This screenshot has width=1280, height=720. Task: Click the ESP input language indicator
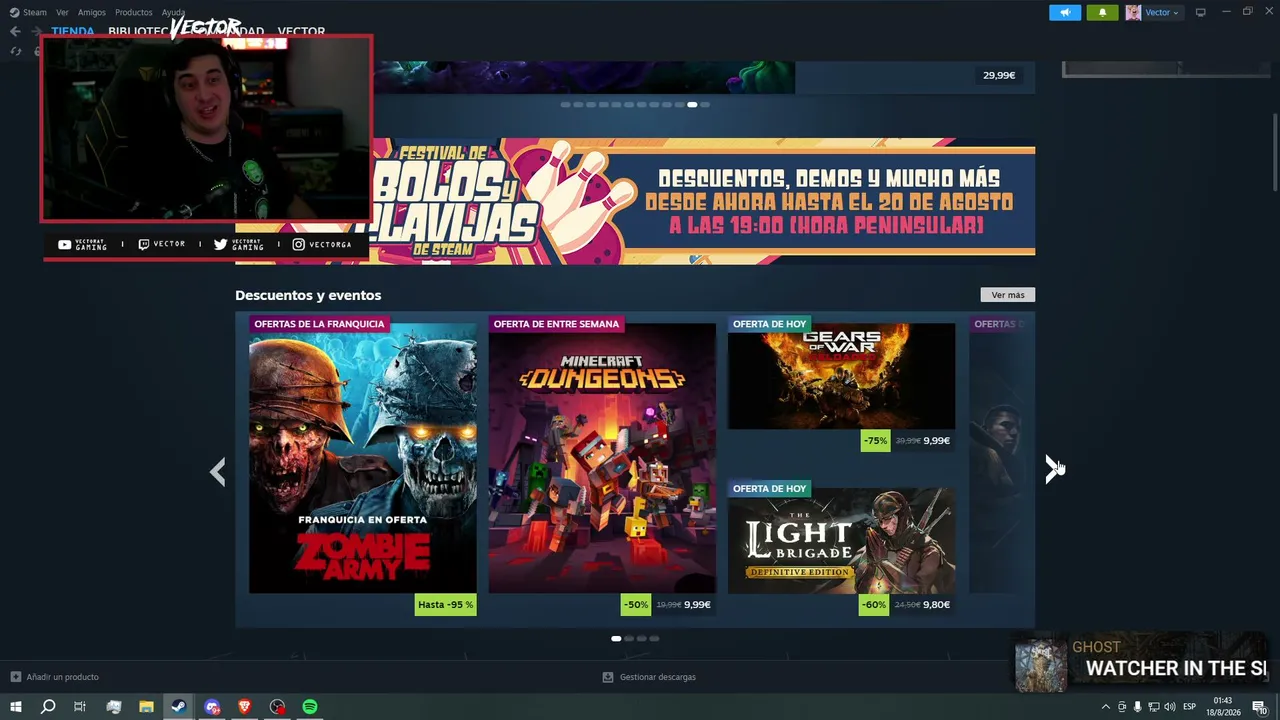click(x=1190, y=707)
